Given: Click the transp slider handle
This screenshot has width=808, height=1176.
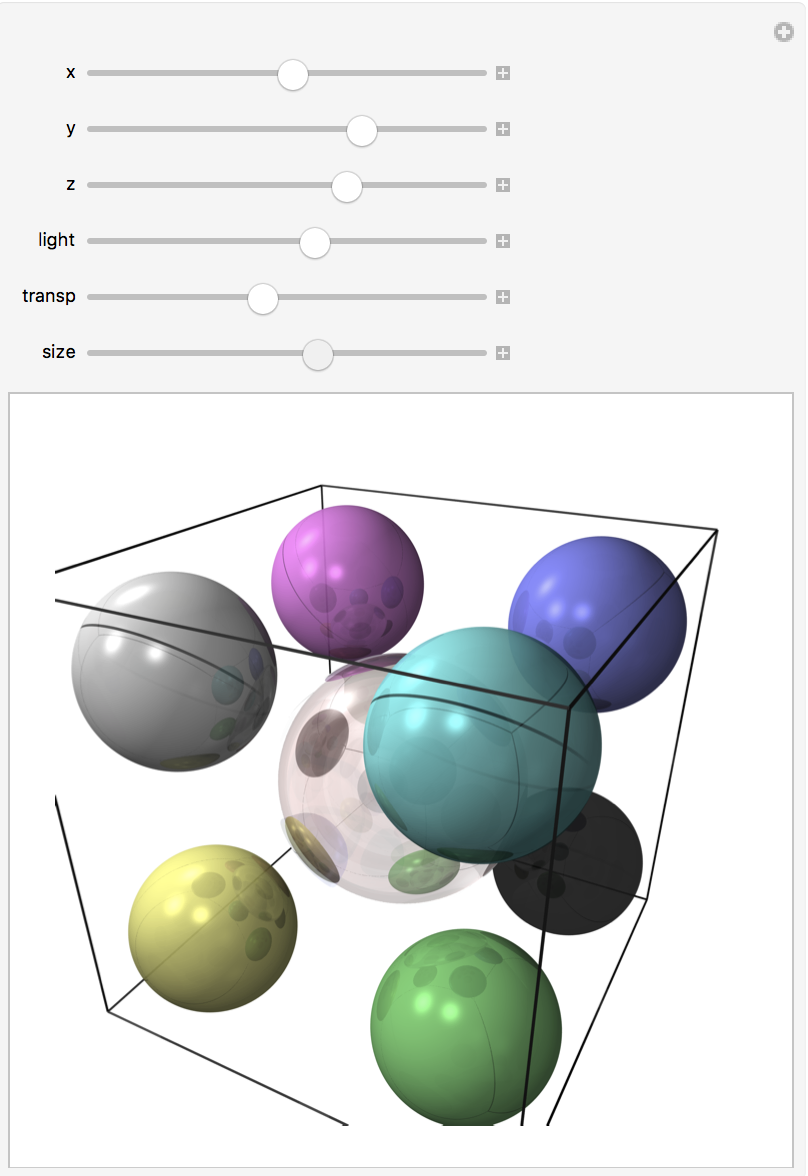Looking at the screenshot, I should (x=263, y=298).
